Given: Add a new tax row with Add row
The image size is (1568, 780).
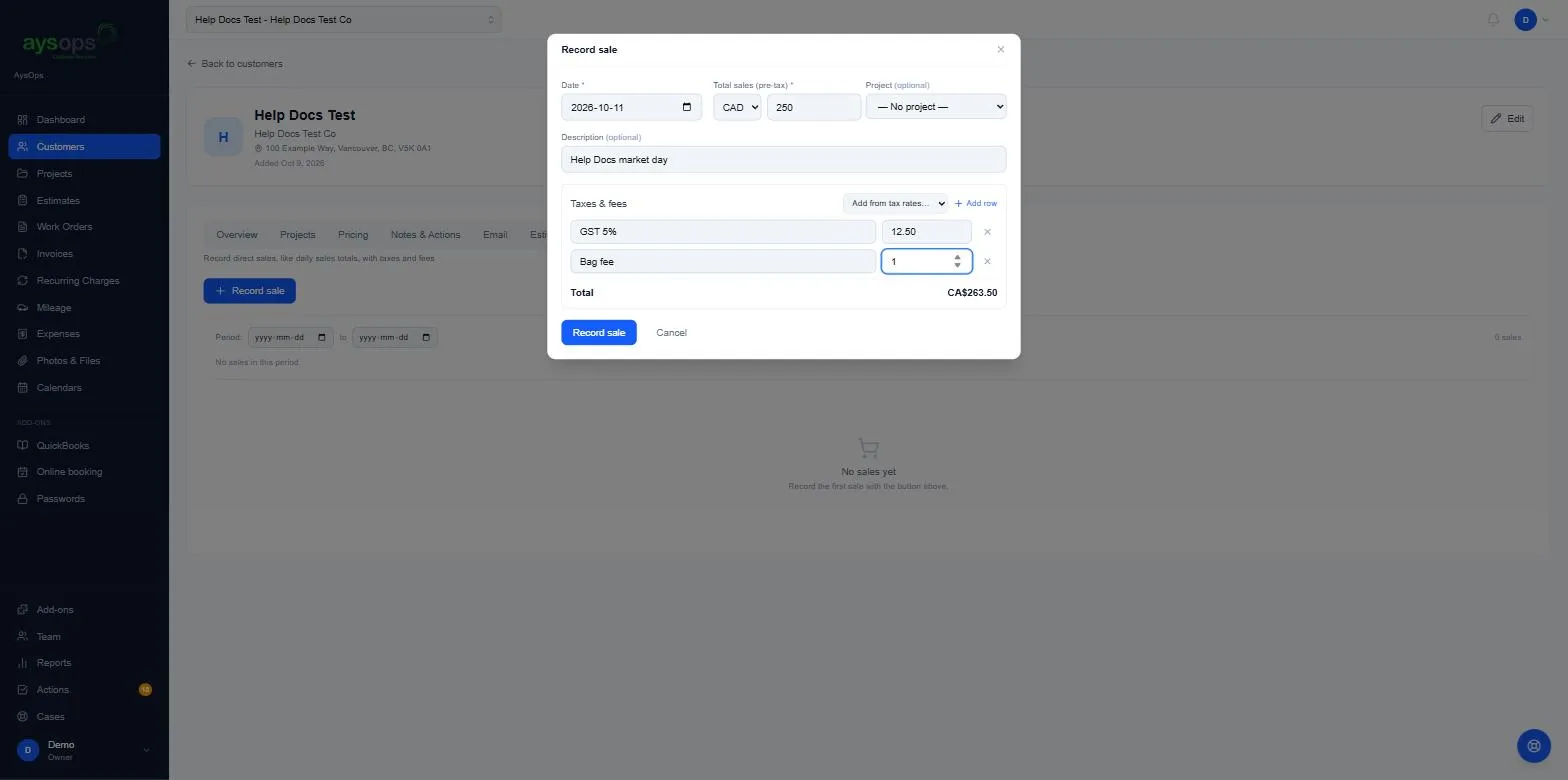Looking at the screenshot, I should pos(976,204).
